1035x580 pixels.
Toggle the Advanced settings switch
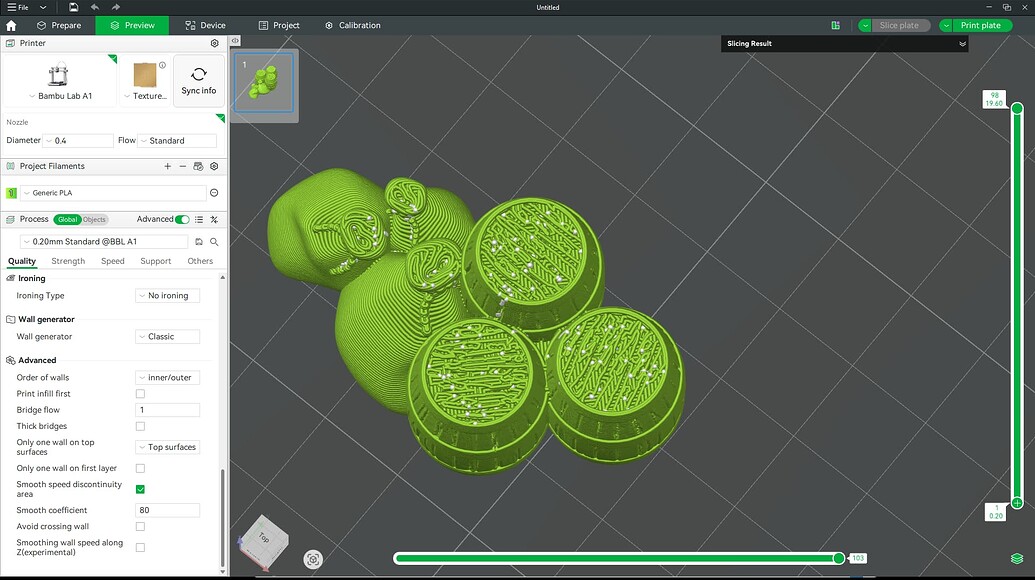pyautogui.click(x=182, y=219)
